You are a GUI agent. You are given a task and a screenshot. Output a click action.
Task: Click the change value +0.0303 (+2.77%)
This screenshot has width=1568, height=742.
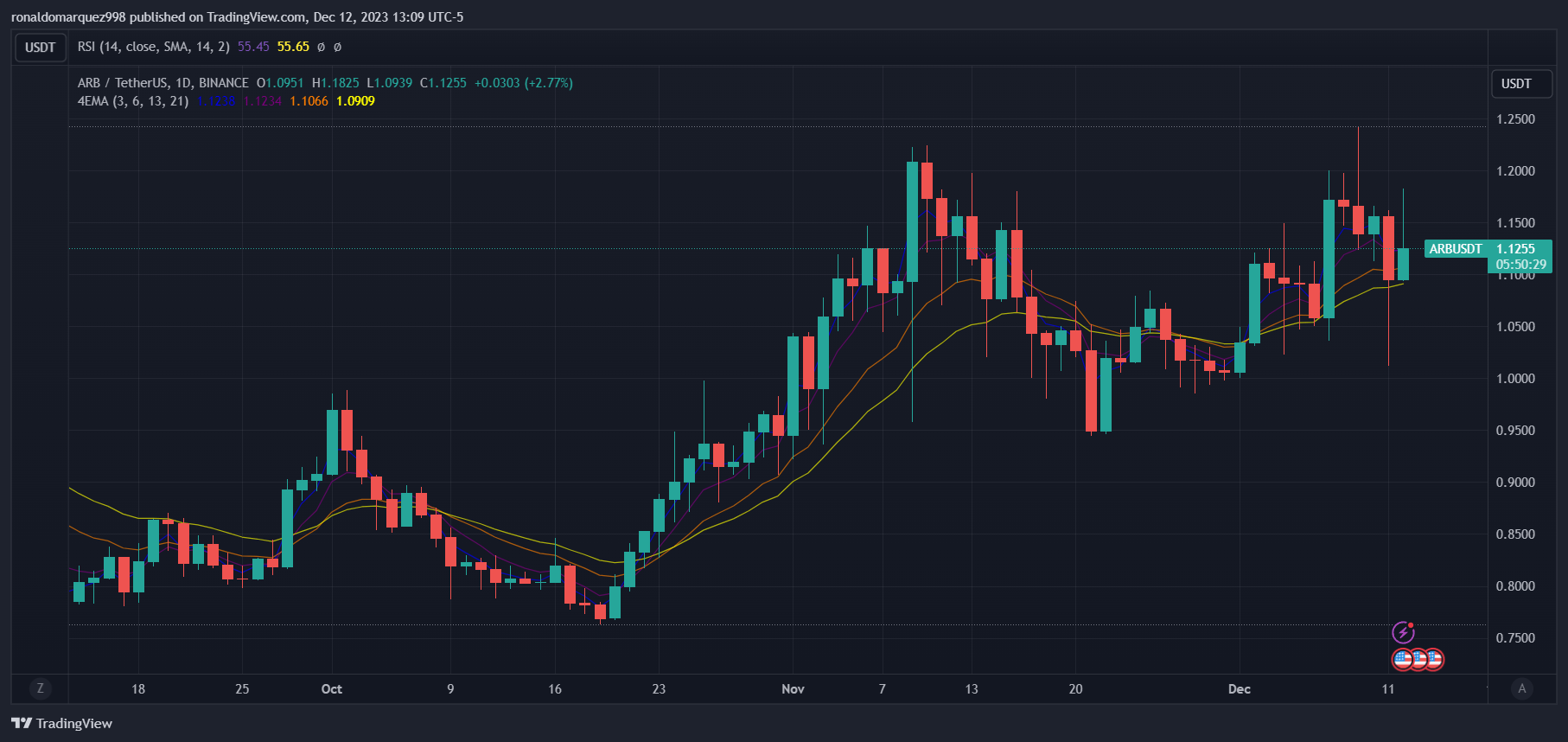coord(524,83)
